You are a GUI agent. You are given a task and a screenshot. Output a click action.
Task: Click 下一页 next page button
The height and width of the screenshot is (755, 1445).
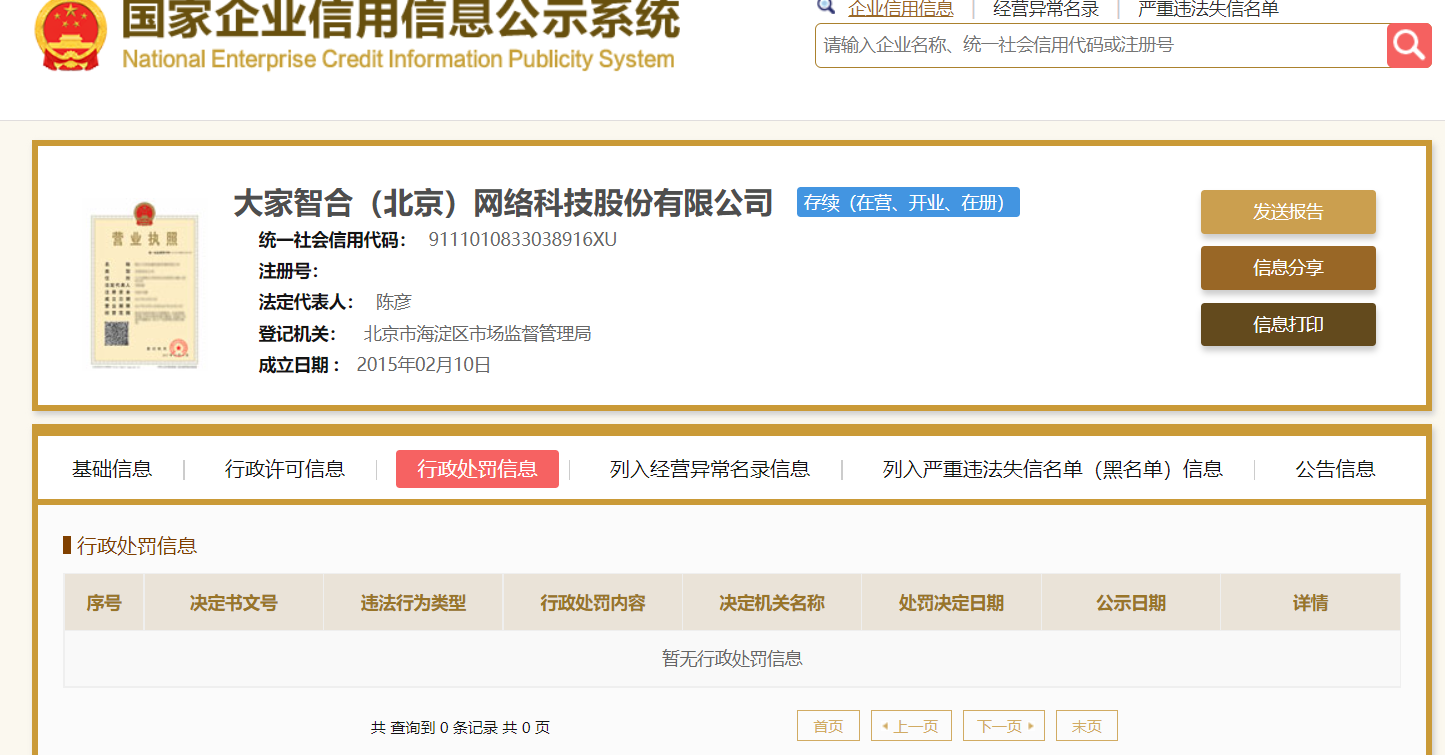coord(1004,726)
